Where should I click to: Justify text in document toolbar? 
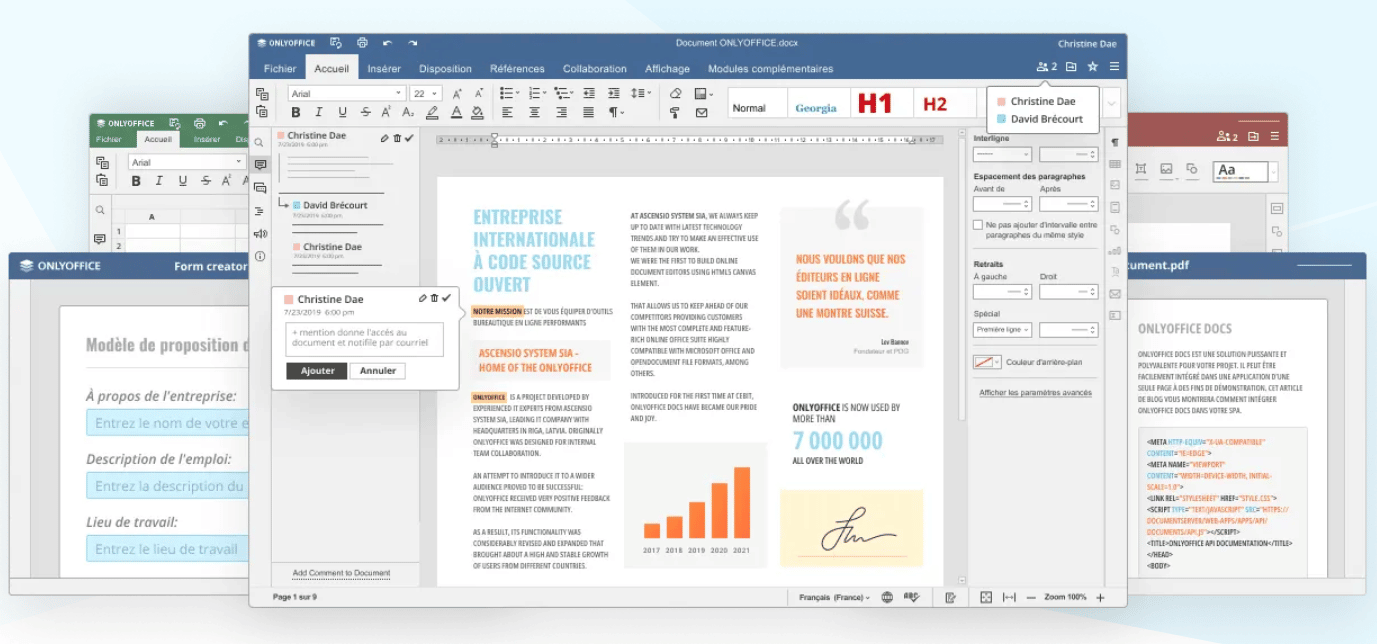coord(588,113)
